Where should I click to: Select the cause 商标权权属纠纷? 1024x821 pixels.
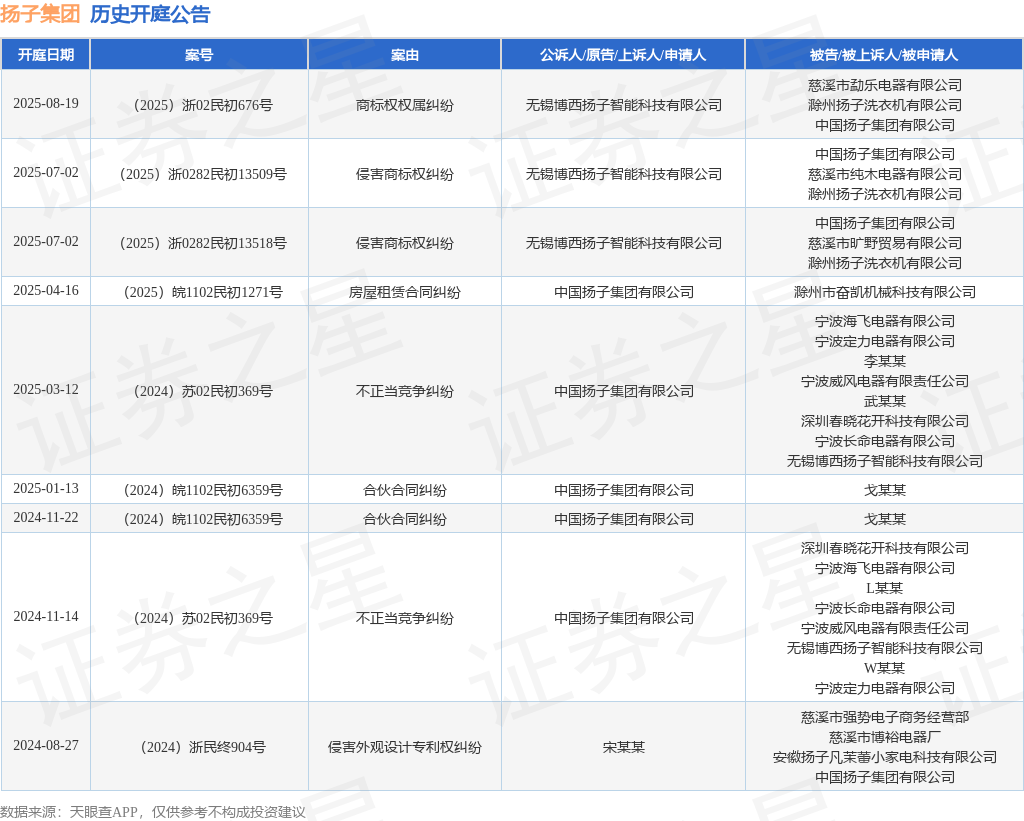click(405, 105)
